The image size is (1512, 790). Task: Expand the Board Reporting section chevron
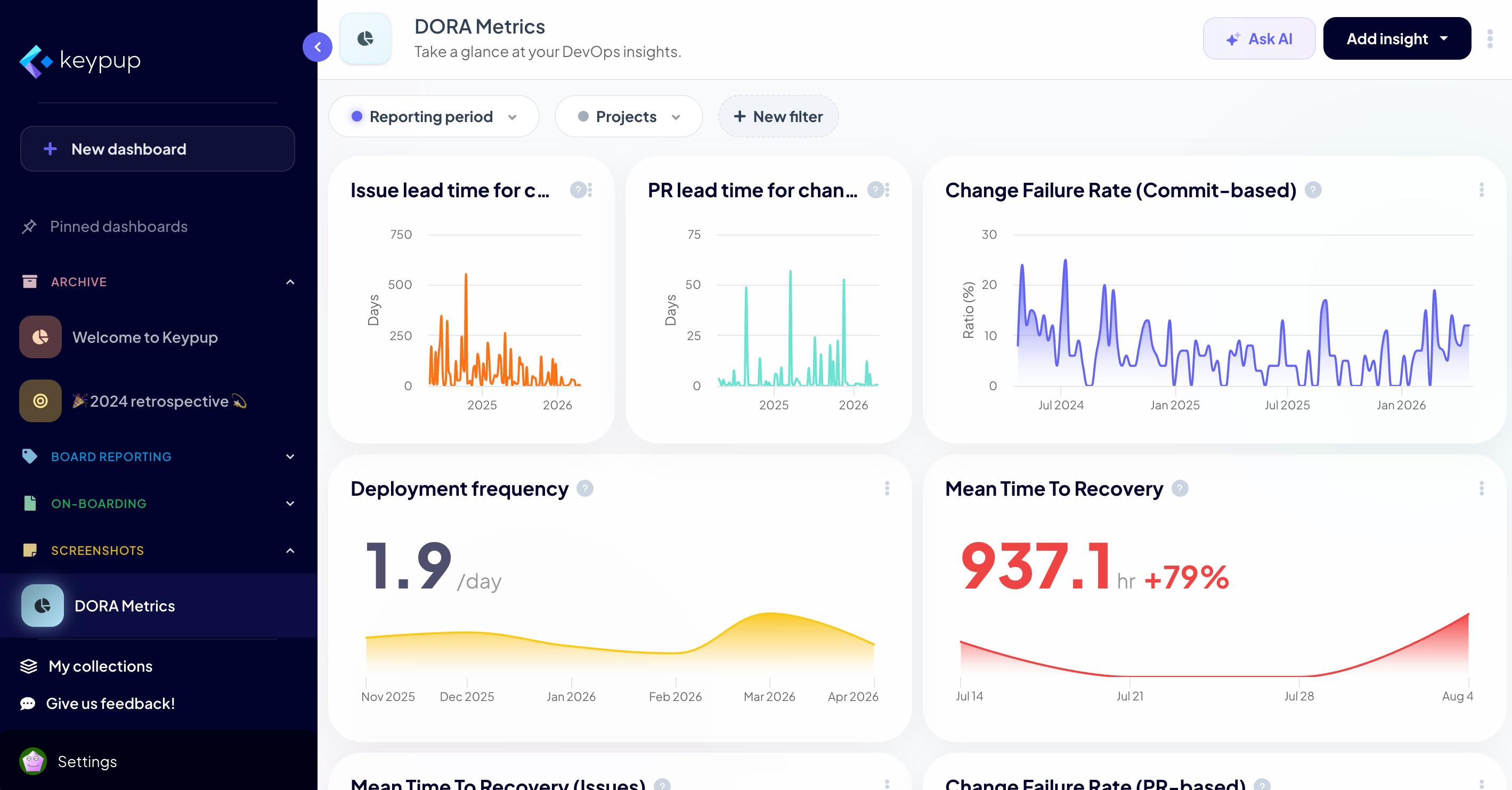(290, 456)
